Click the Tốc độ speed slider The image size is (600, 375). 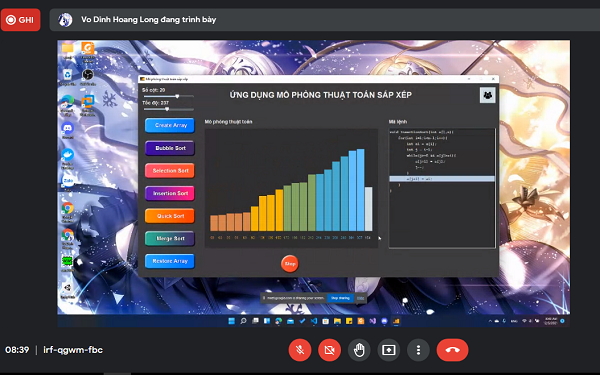[168, 109]
